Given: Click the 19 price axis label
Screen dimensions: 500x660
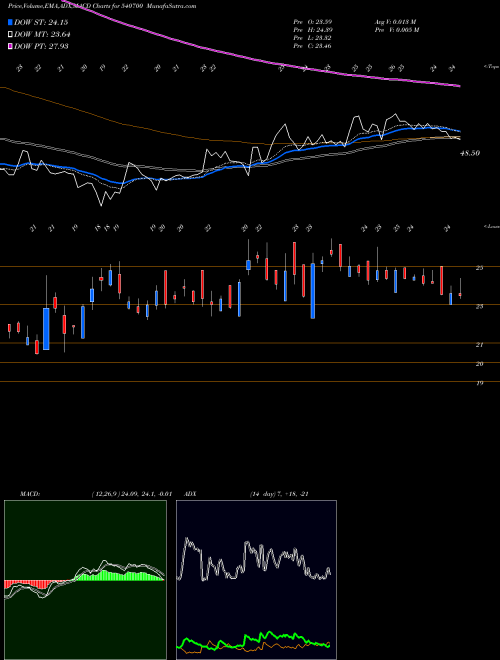Looking at the screenshot, I should tap(480, 383).
